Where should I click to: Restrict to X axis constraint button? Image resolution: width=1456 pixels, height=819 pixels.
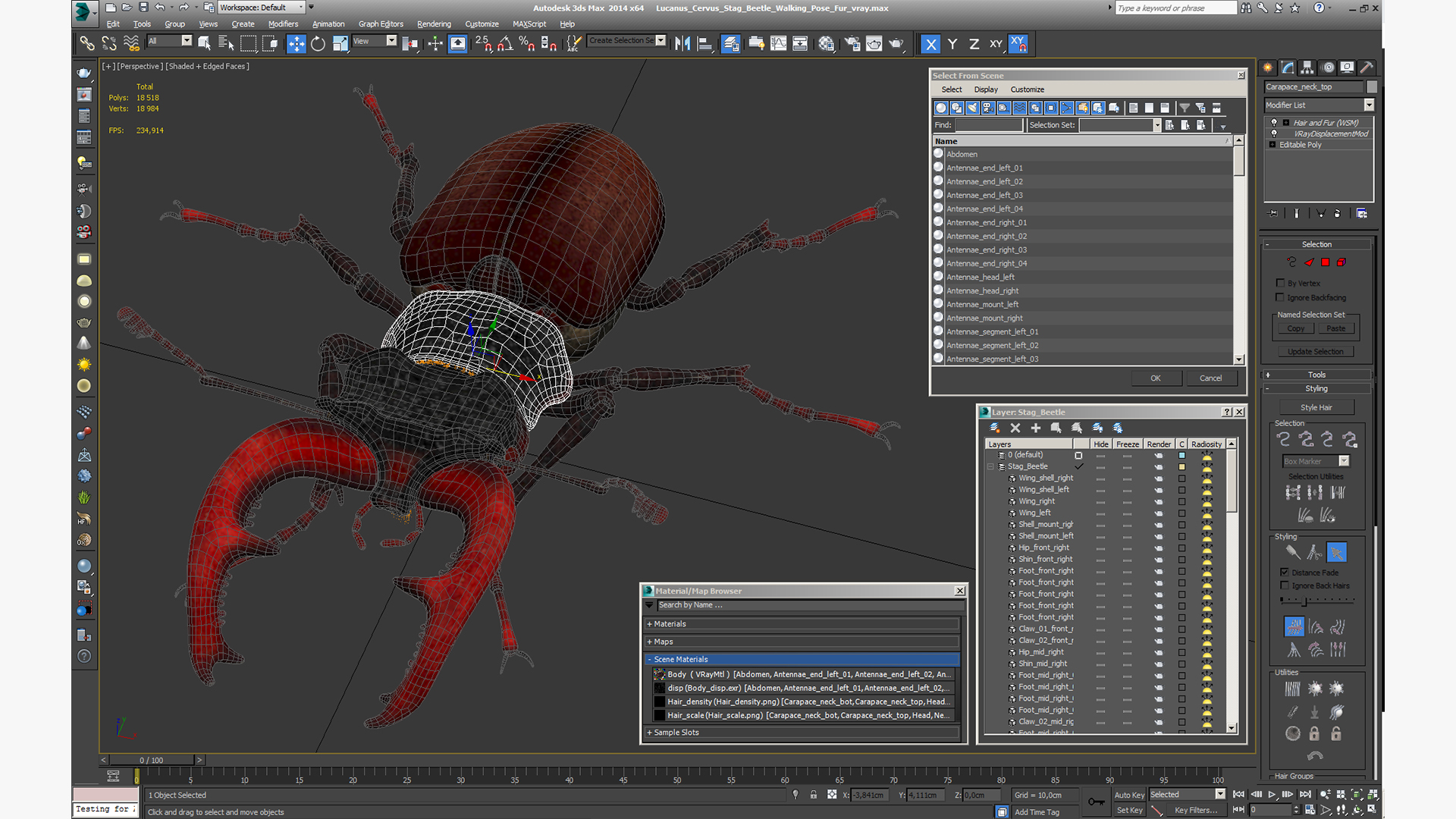click(x=930, y=44)
